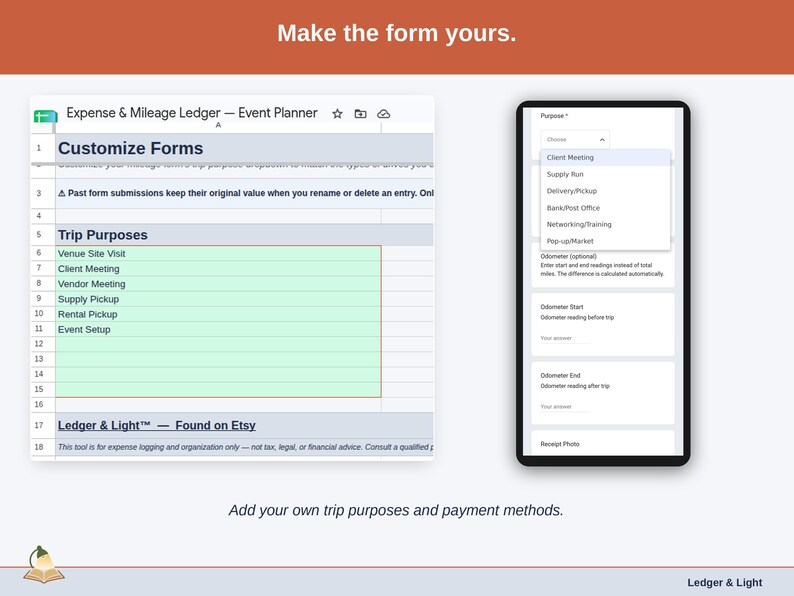Open Ledger & Light Found on Etsy link
794x596 pixels.
point(156,425)
